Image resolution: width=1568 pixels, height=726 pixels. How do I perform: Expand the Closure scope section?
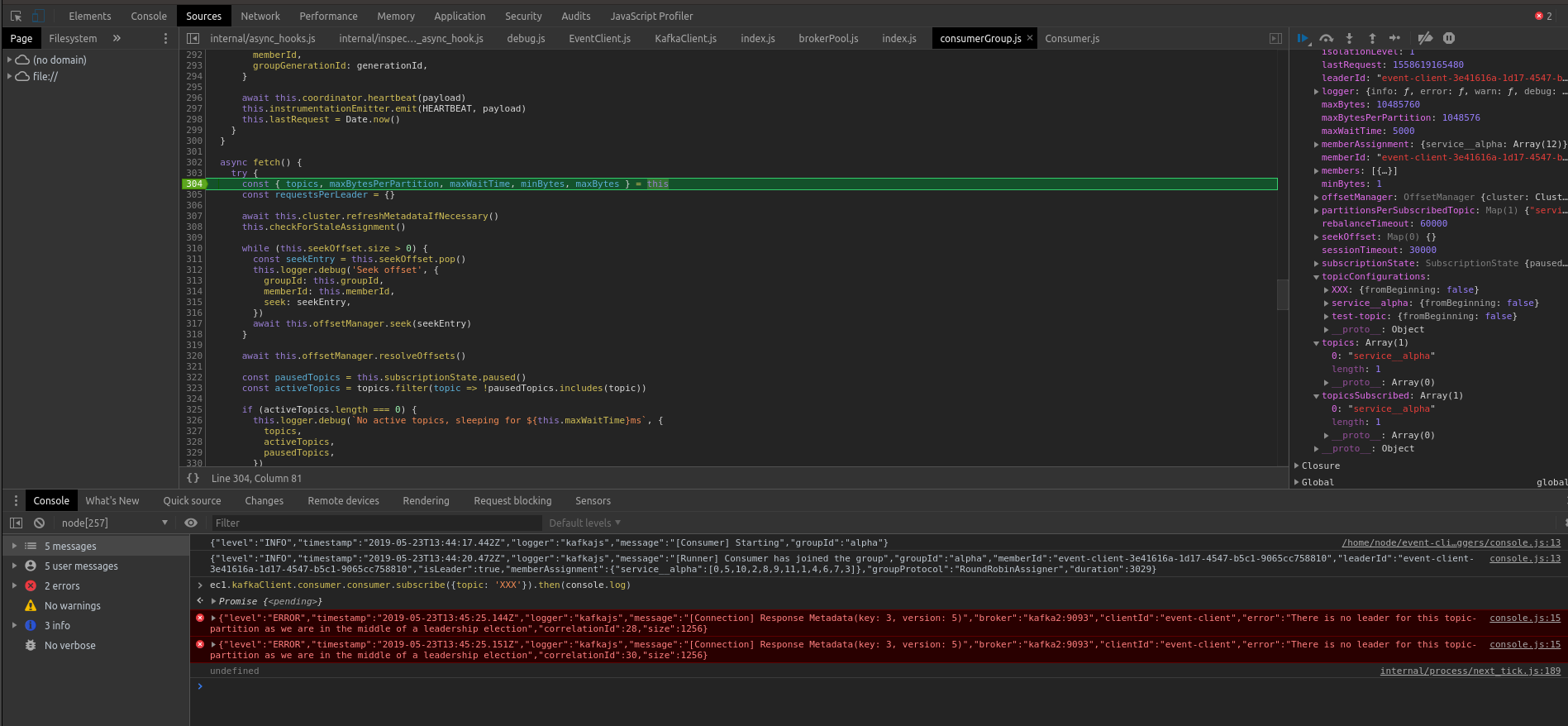(1296, 466)
